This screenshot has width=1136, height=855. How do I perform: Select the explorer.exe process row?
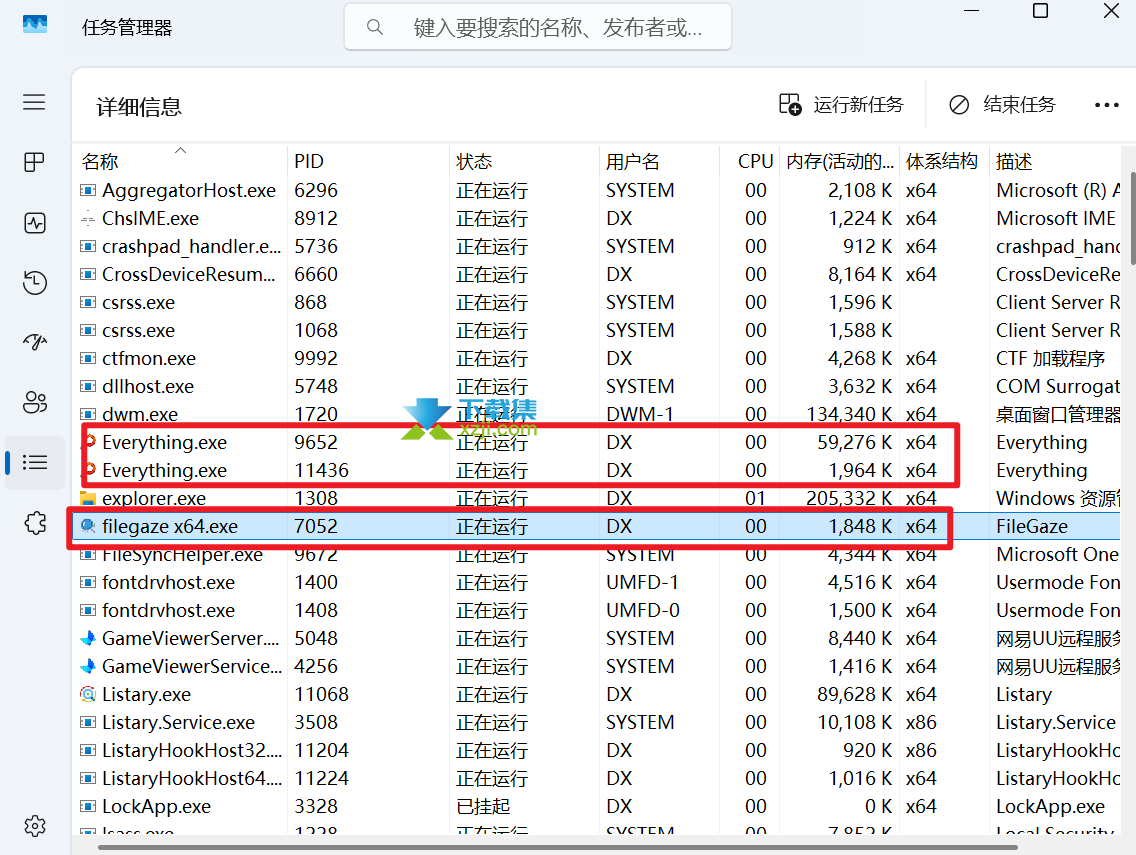coord(596,499)
